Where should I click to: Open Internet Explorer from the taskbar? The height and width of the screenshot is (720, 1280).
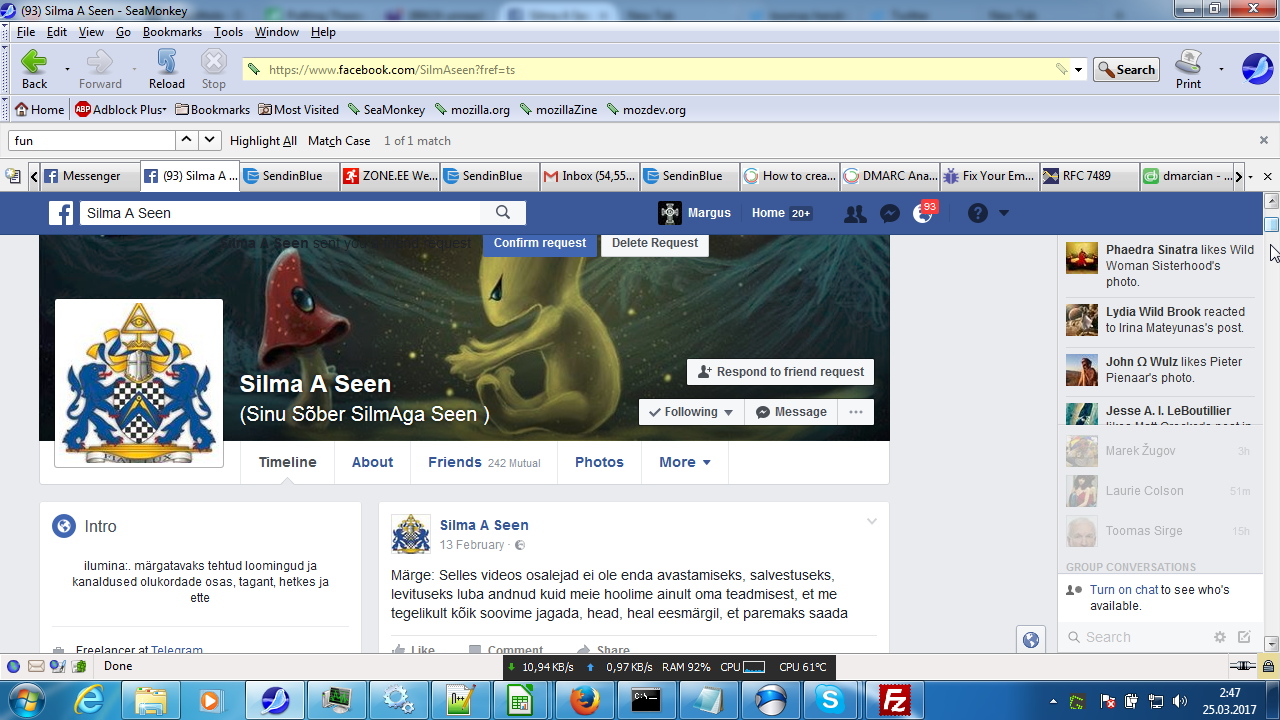[88, 699]
